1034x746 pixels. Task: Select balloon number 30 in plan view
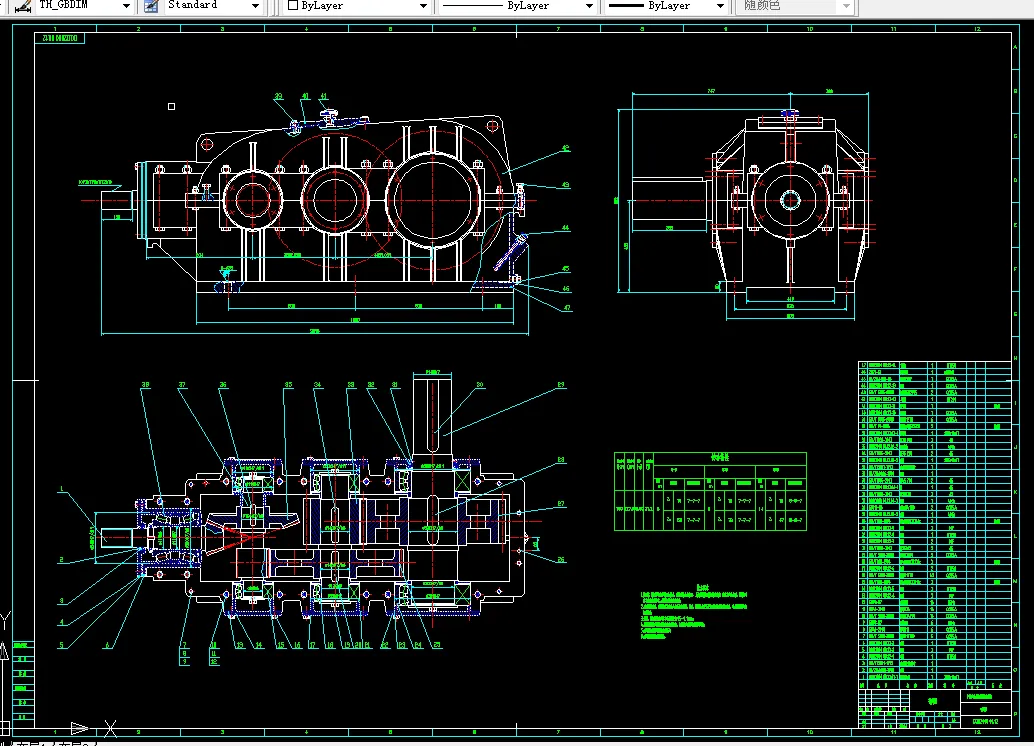point(479,385)
